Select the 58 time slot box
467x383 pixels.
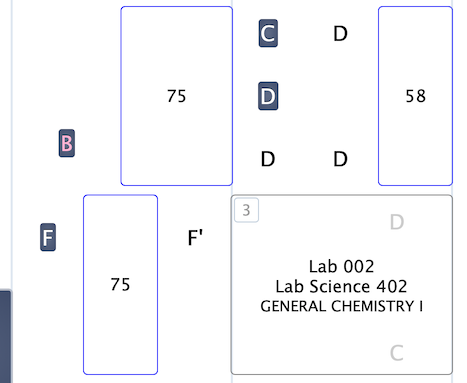[x=415, y=96]
